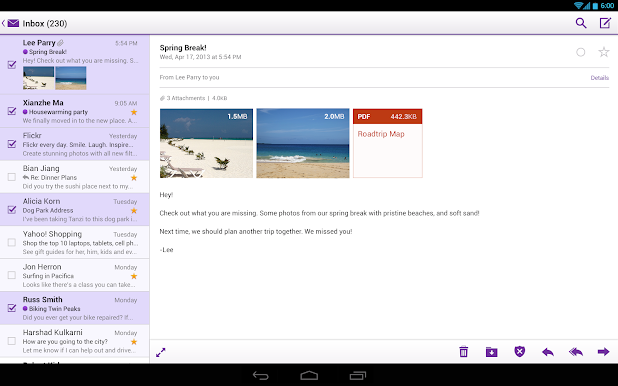Go back via Inbox mail icon

tap(11, 23)
